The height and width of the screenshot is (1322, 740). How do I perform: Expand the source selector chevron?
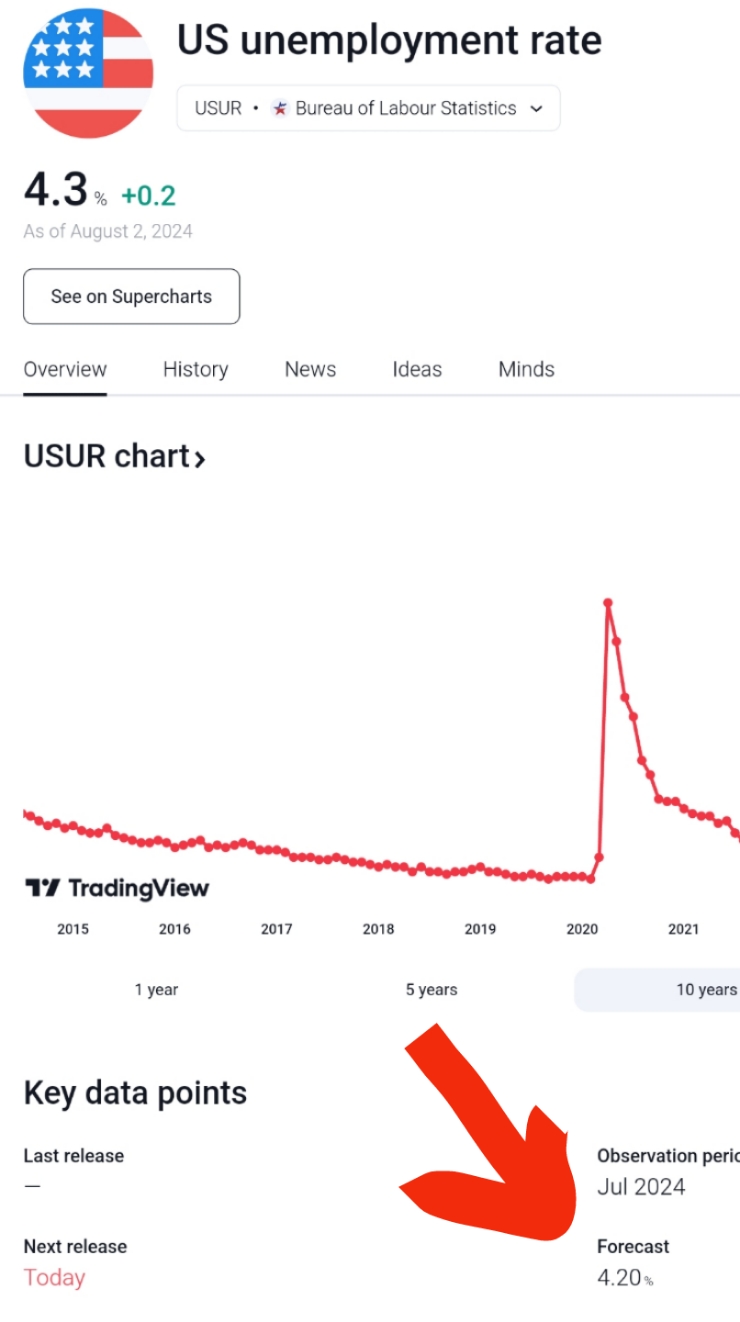537,109
